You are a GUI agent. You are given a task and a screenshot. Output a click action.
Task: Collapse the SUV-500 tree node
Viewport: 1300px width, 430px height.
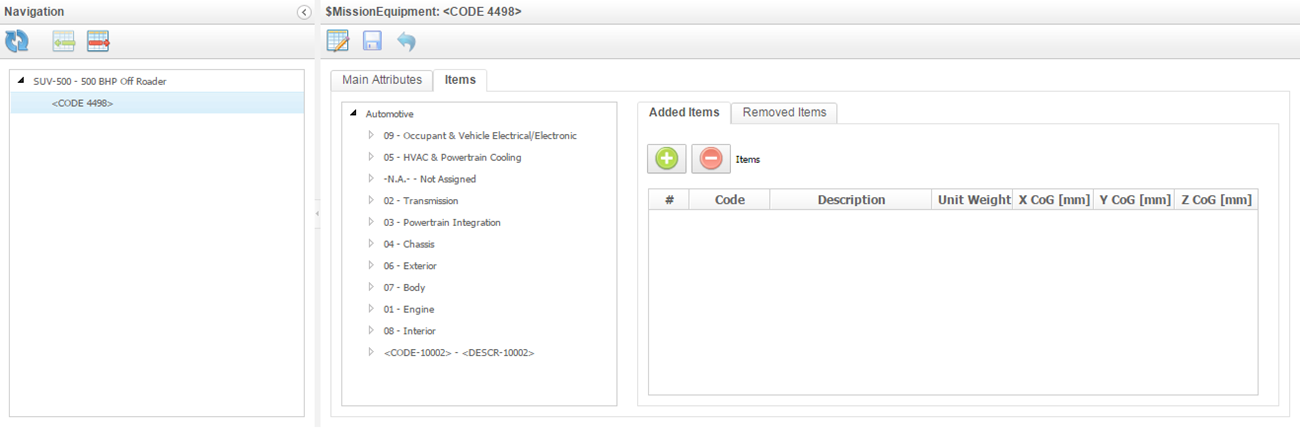[21, 81]
